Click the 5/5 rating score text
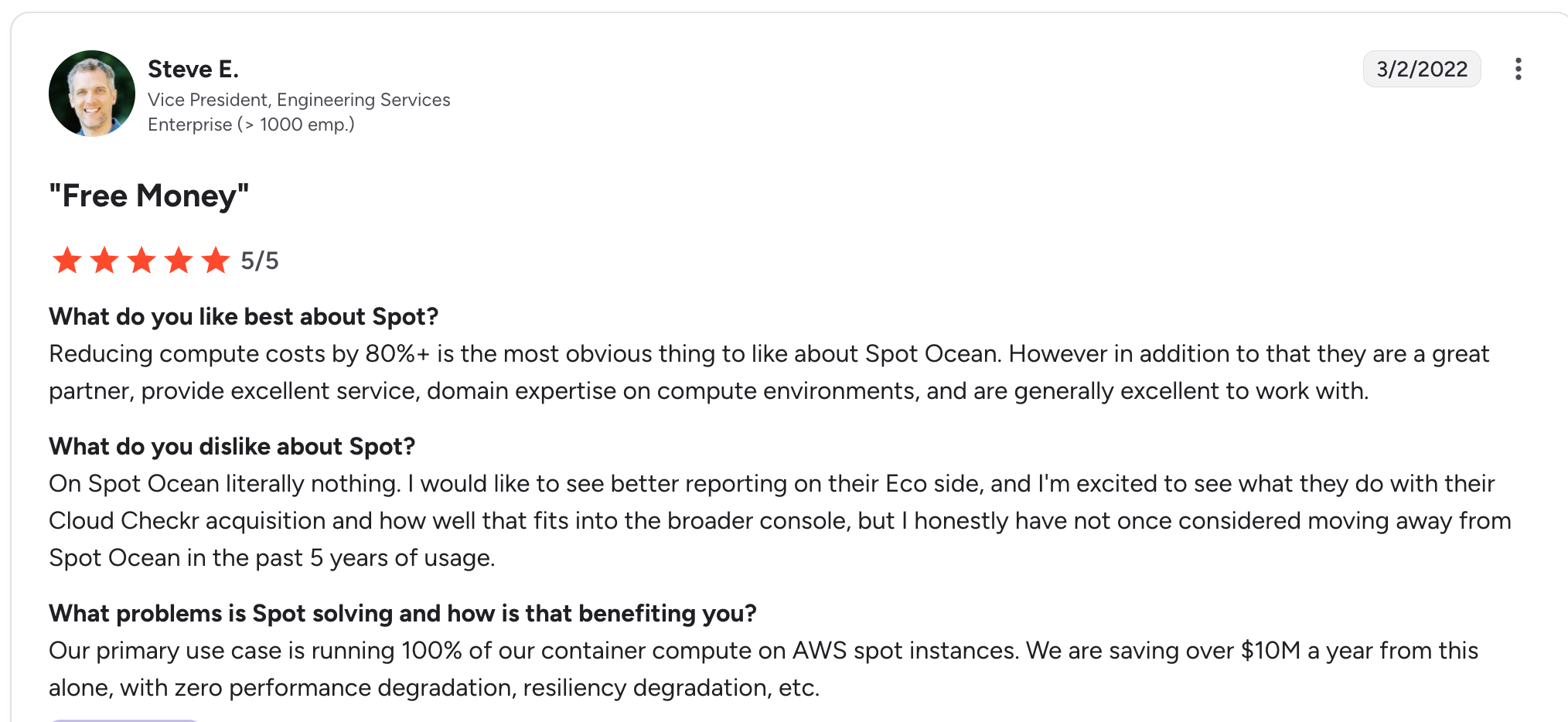 point(260,261)
